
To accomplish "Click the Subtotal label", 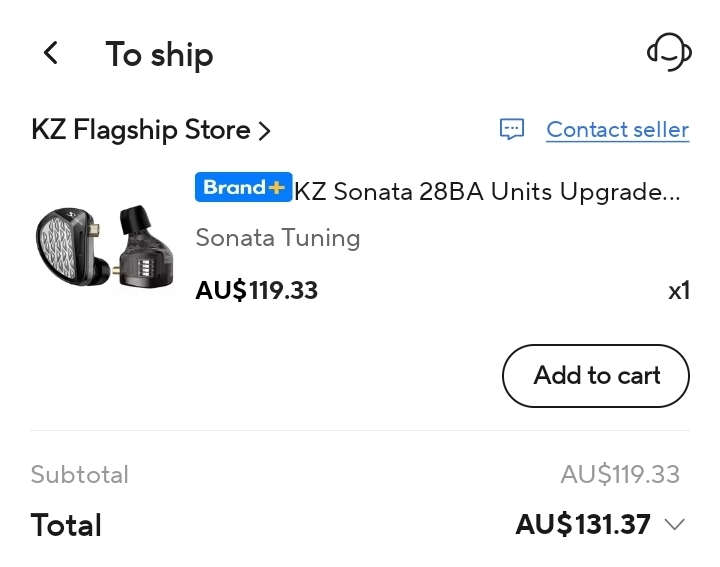I will click(x=80, y=474).
